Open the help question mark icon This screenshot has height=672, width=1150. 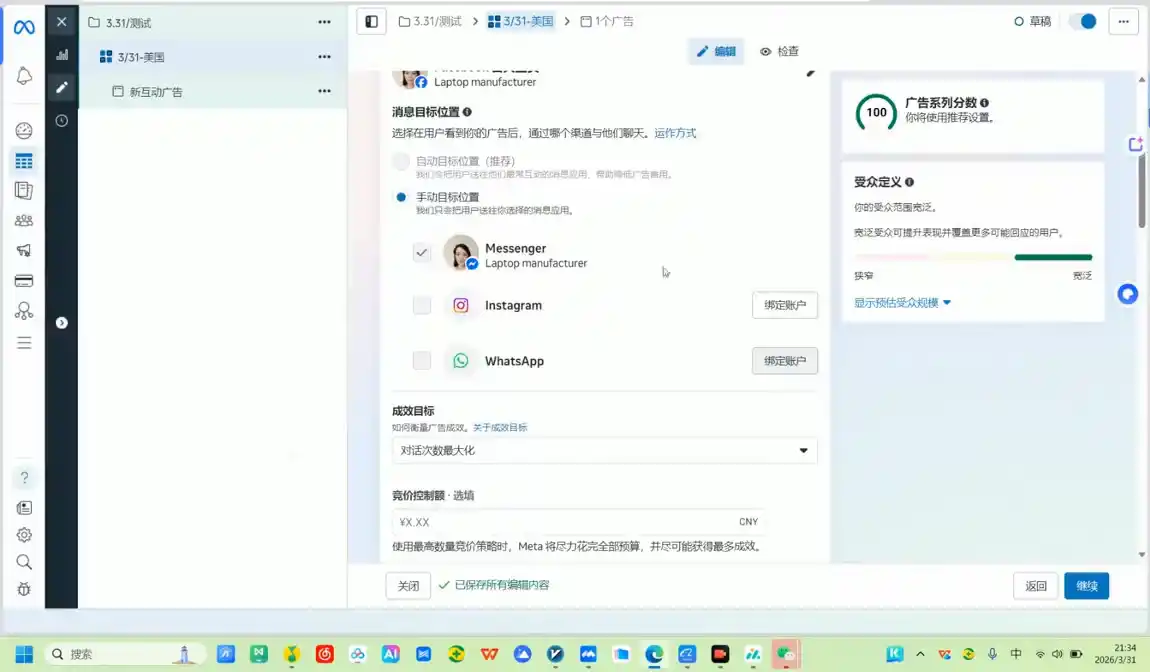pyautogui.click(x=24, y=478)
